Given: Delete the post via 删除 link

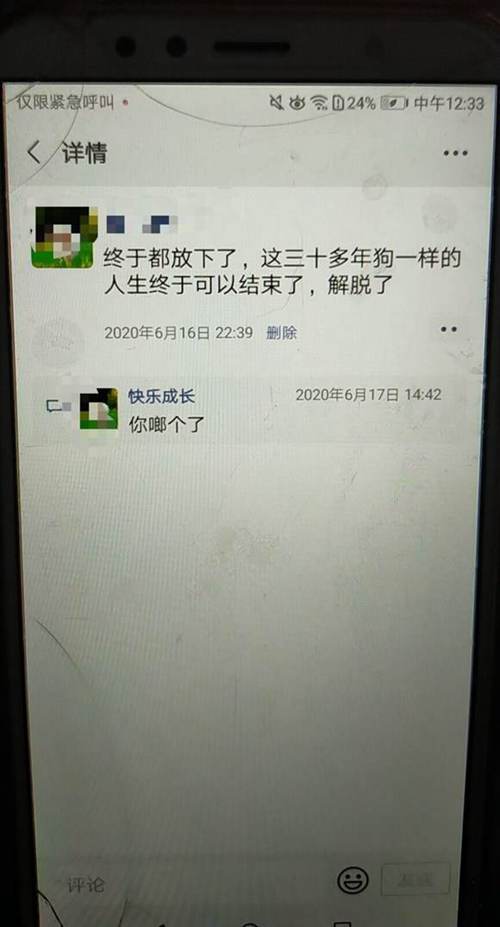Looking at the screenshot, I should coord(281,333).
